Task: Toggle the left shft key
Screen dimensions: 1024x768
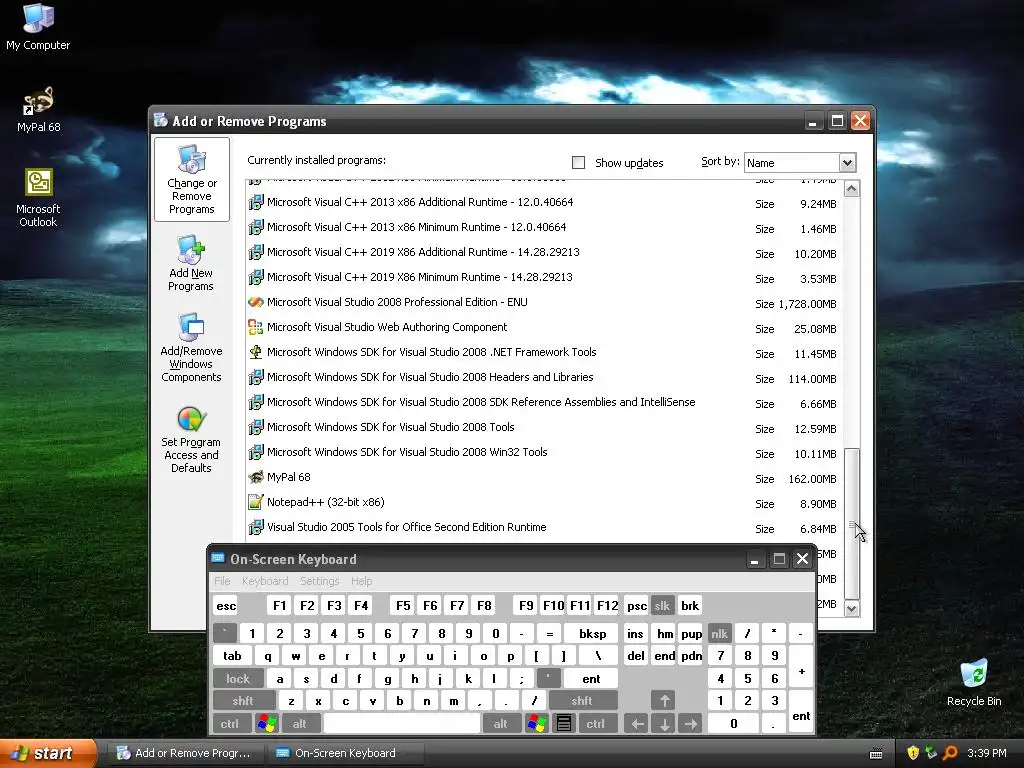Action: pos(244,701)
